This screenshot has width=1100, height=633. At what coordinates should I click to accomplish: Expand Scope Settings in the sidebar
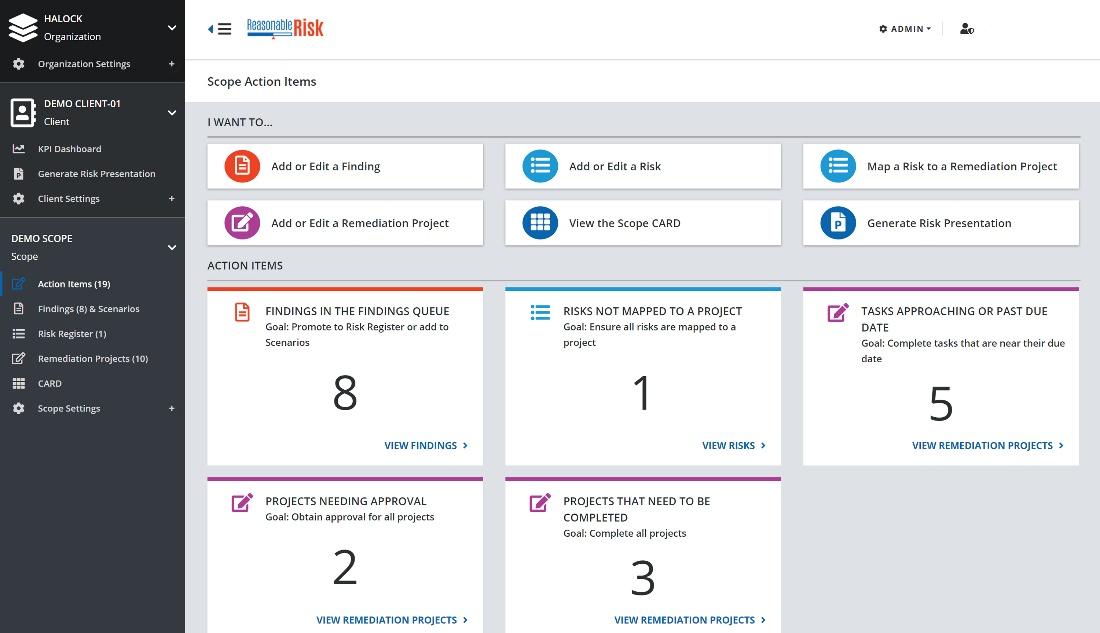click(171, 409)
